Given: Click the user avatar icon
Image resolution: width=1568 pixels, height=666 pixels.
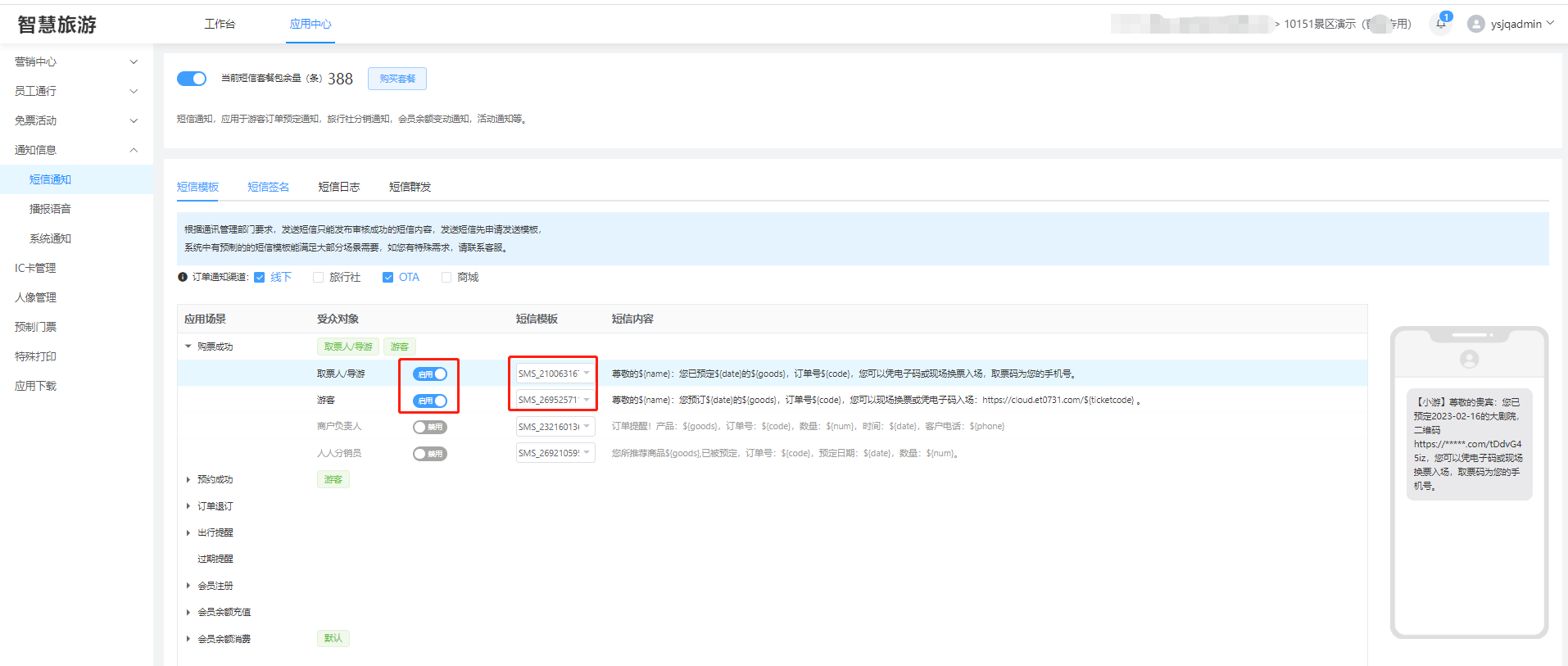Looking at the screenshot, I should [1476, 24].
